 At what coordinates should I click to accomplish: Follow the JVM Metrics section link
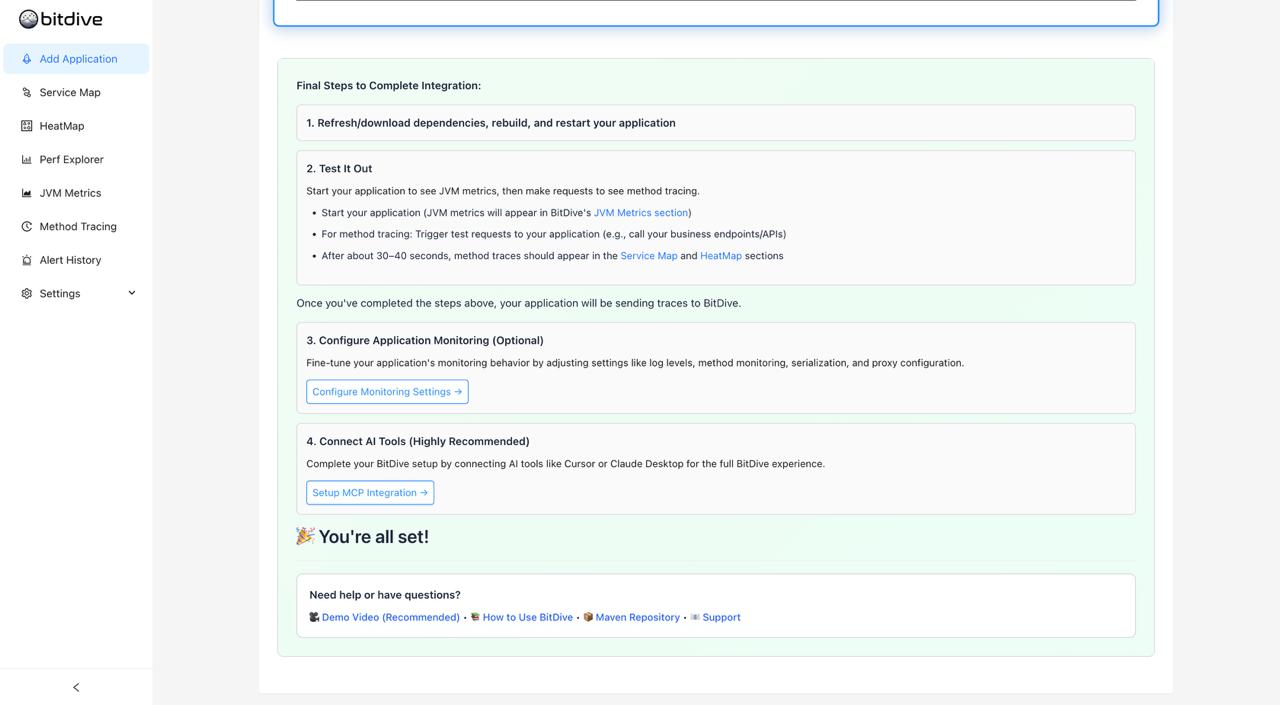click(x=641, y=213)
